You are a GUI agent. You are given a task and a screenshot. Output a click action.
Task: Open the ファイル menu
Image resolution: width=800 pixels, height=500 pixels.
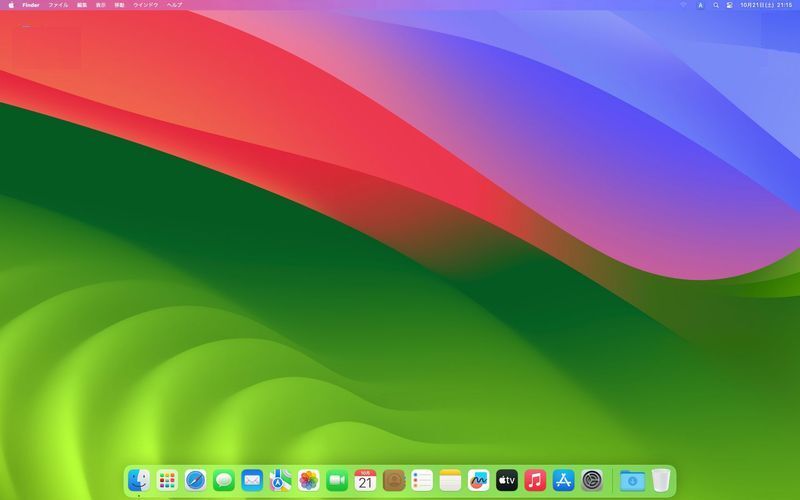(x=58, y=5)
